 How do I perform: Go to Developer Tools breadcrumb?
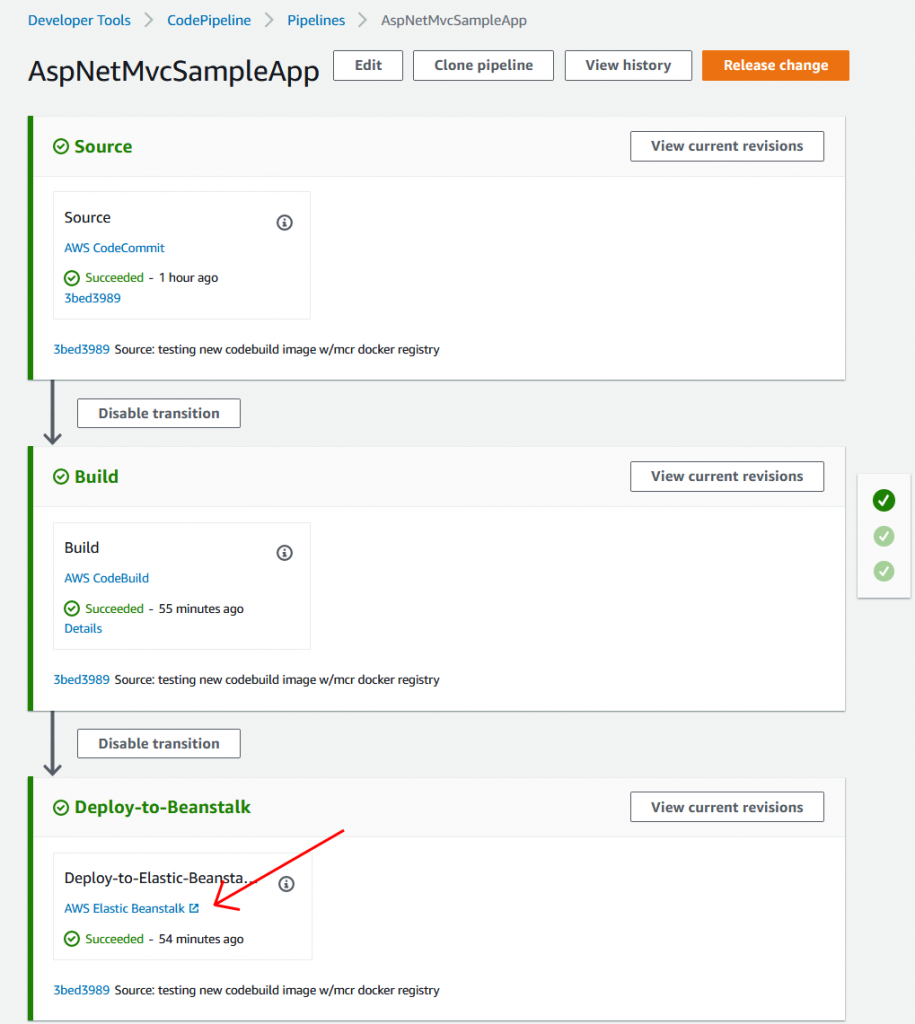79,20
